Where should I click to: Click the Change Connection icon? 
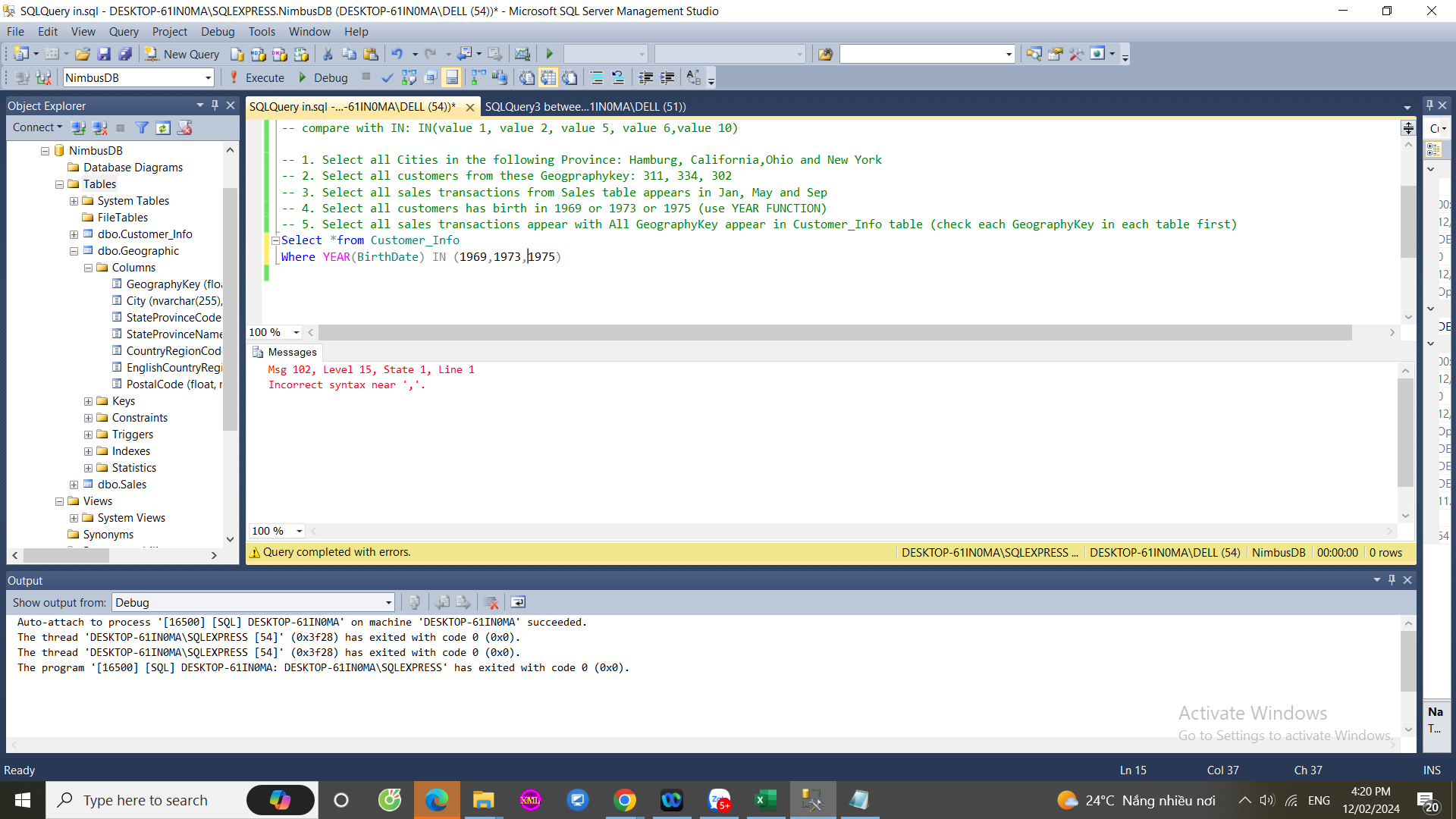44,77
